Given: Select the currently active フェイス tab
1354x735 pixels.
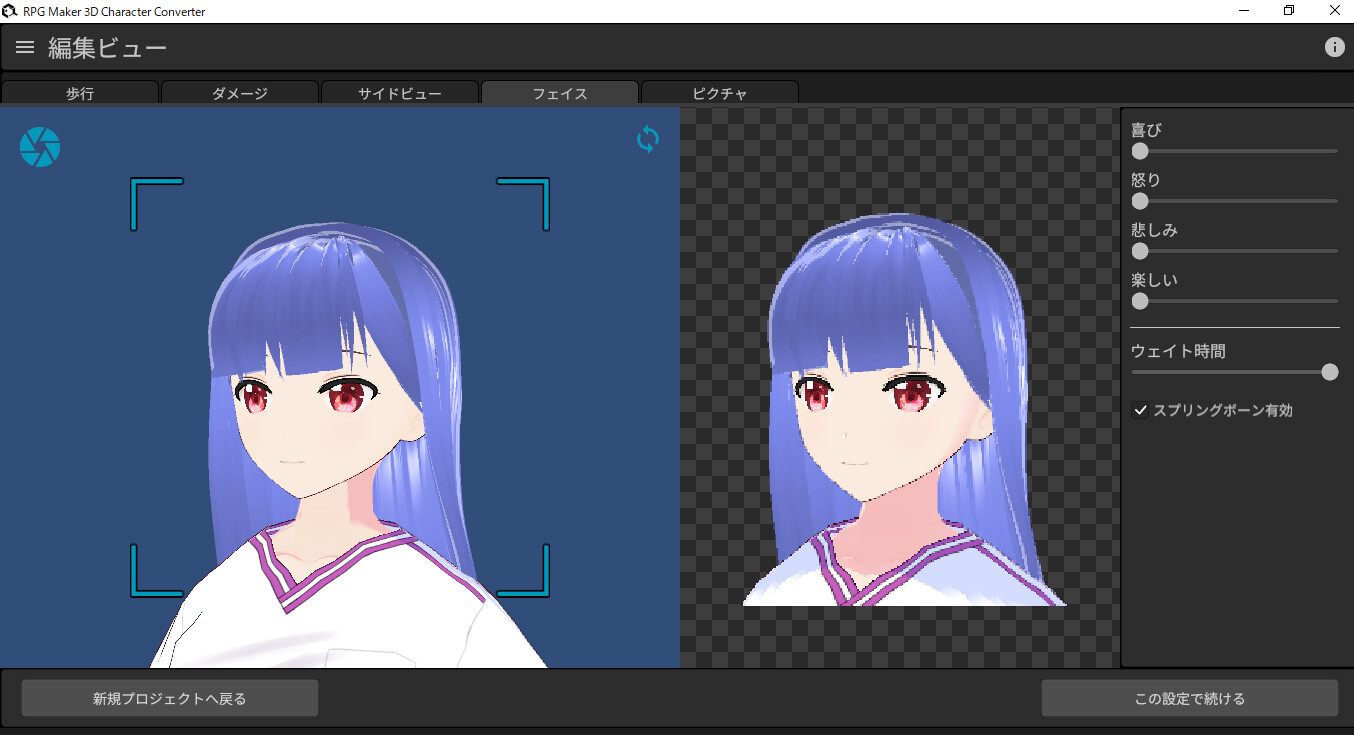Looking at the screenshot, I should (x=559, y=92).
